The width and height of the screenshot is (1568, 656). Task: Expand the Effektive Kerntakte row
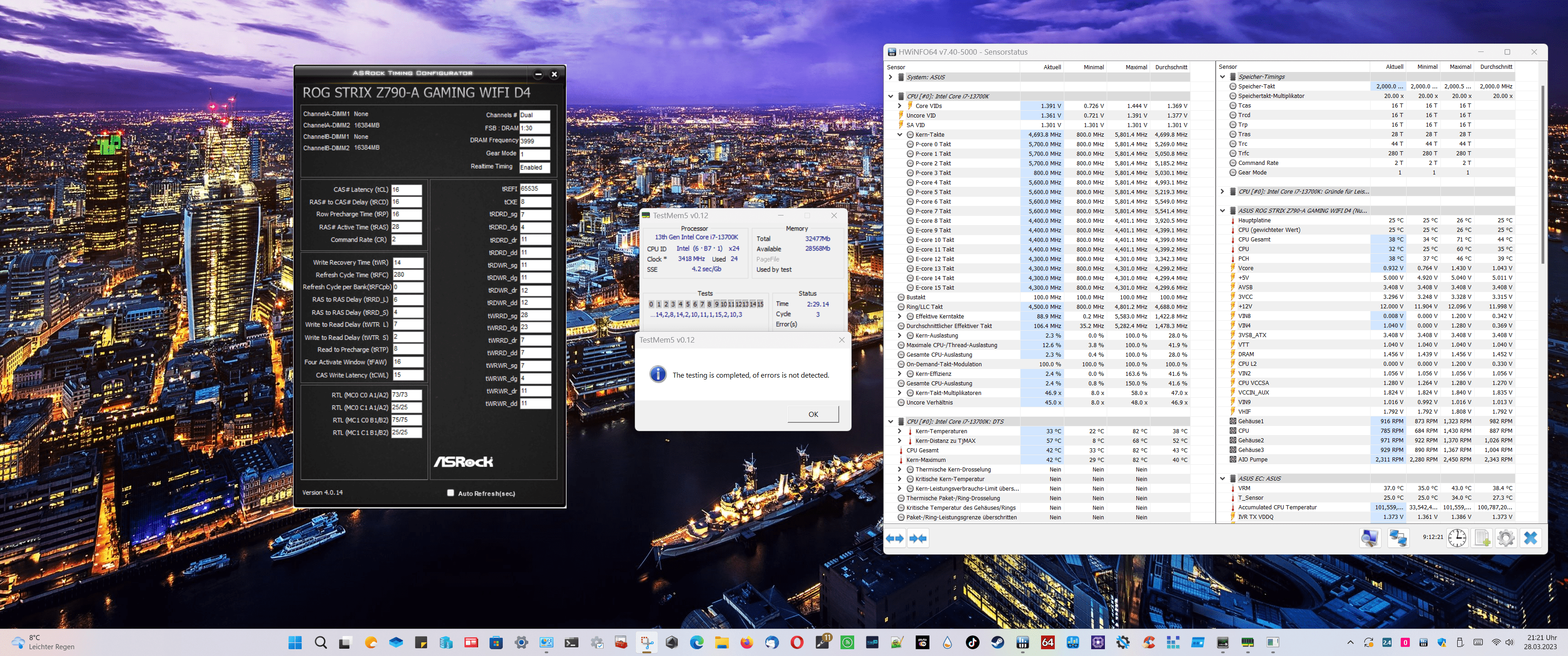click(x=900, y=317)
